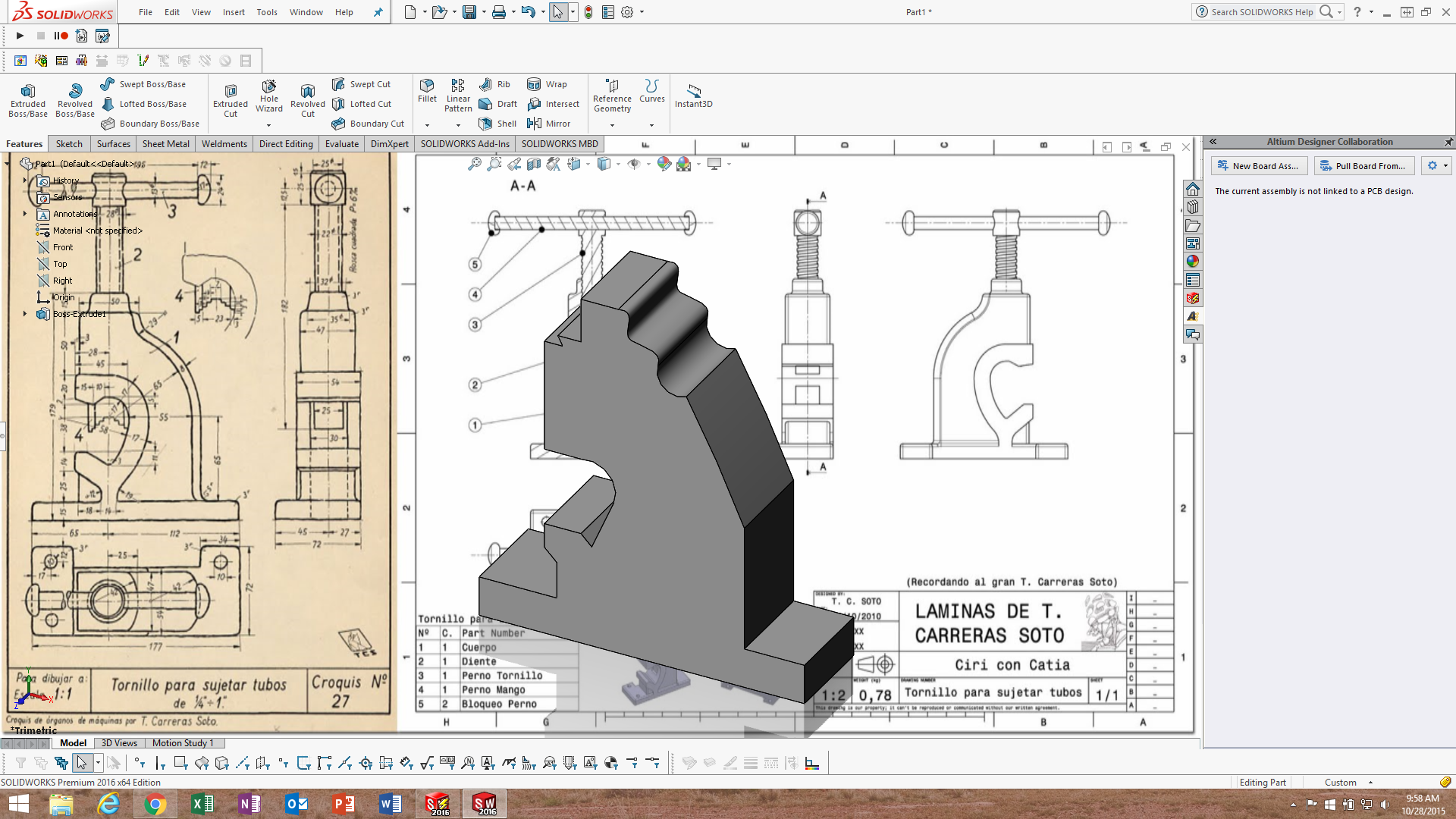Open the Edit Appearance color tool
Screen dimensions: 1456x819
point(664,164)
